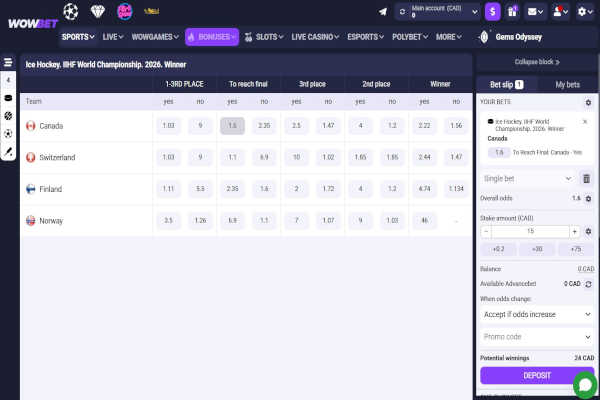This screenshot has width=600, height=400.
Task: Select Canada 2nd place no odds 1.2
Action: pyautogui.click(x=392, y=126)
